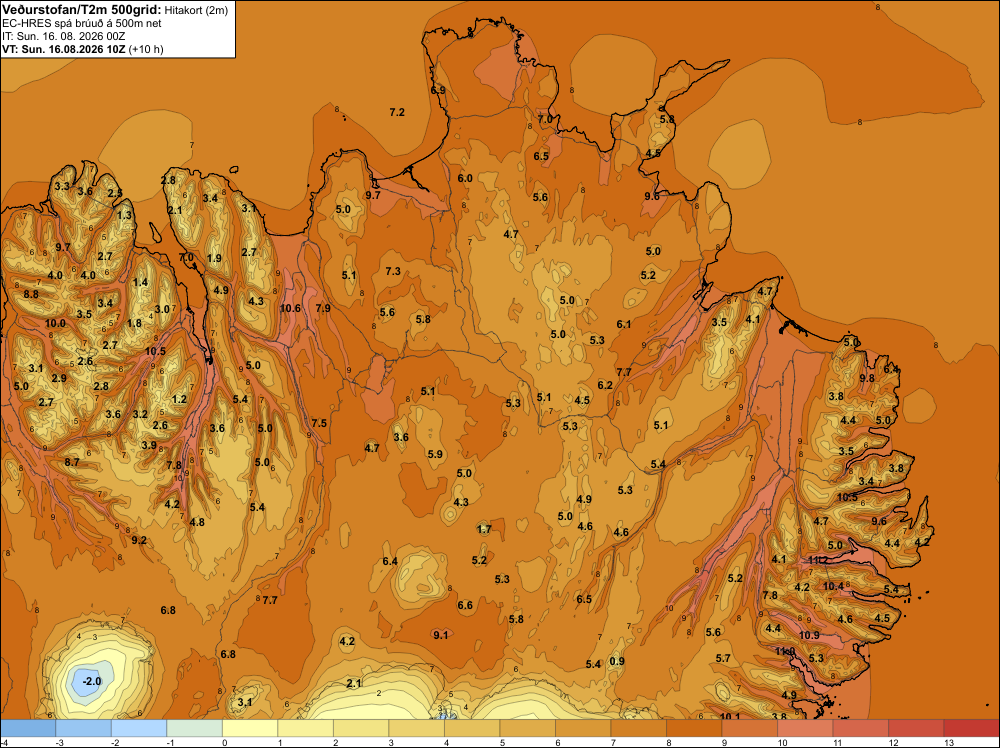Click the temperature value 6.0

[x=465, y=179]
